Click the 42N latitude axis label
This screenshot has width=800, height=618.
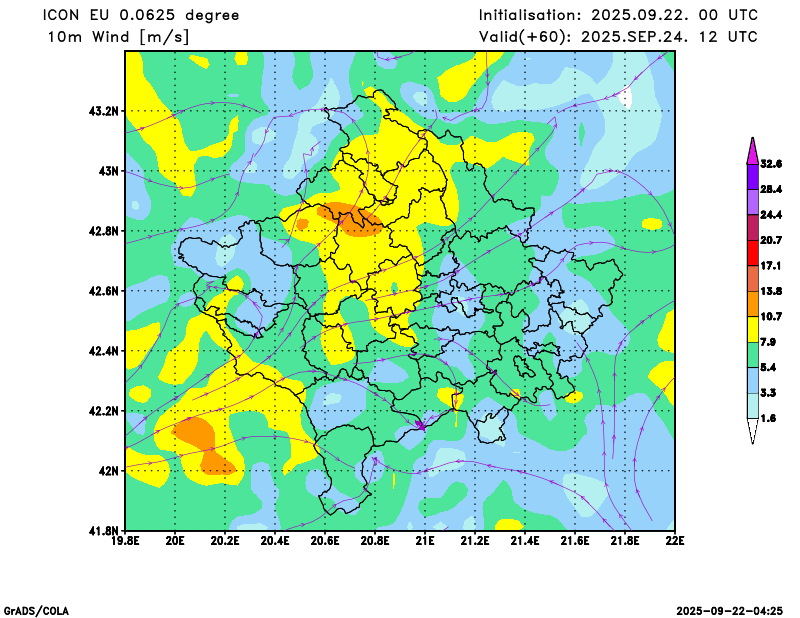click(108, 471)
